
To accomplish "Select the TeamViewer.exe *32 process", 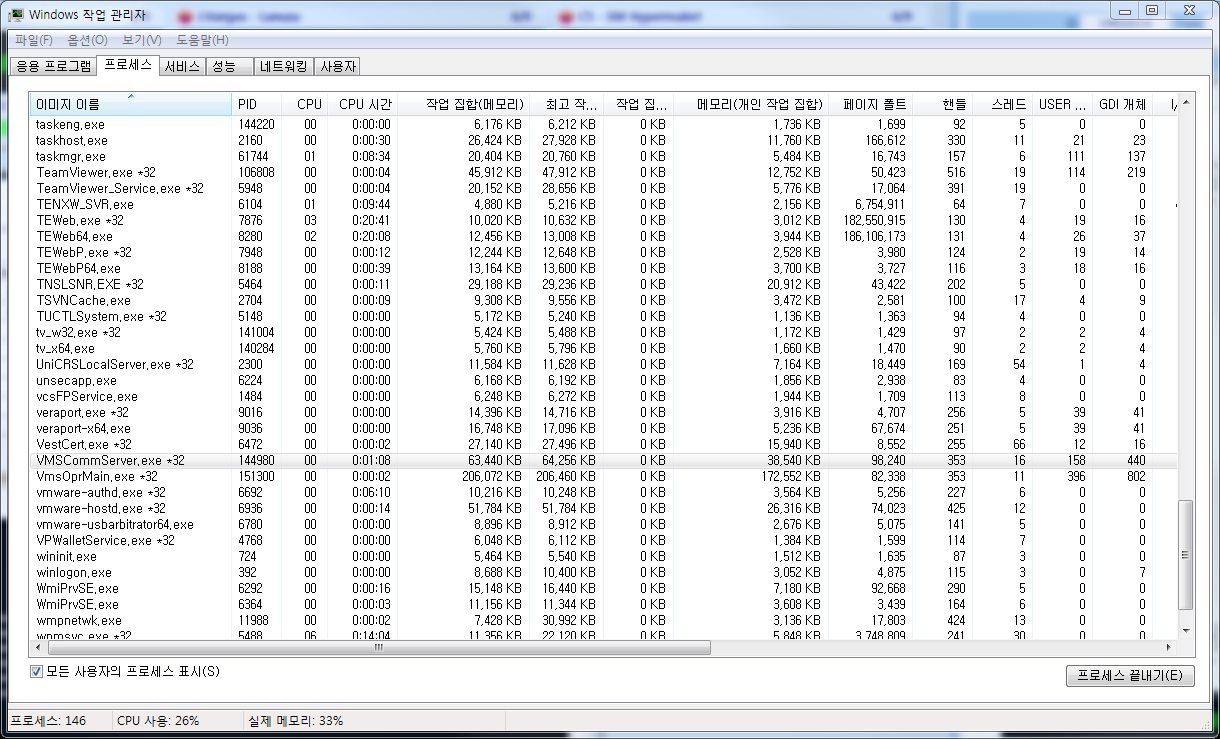I will tap(605, 172).
